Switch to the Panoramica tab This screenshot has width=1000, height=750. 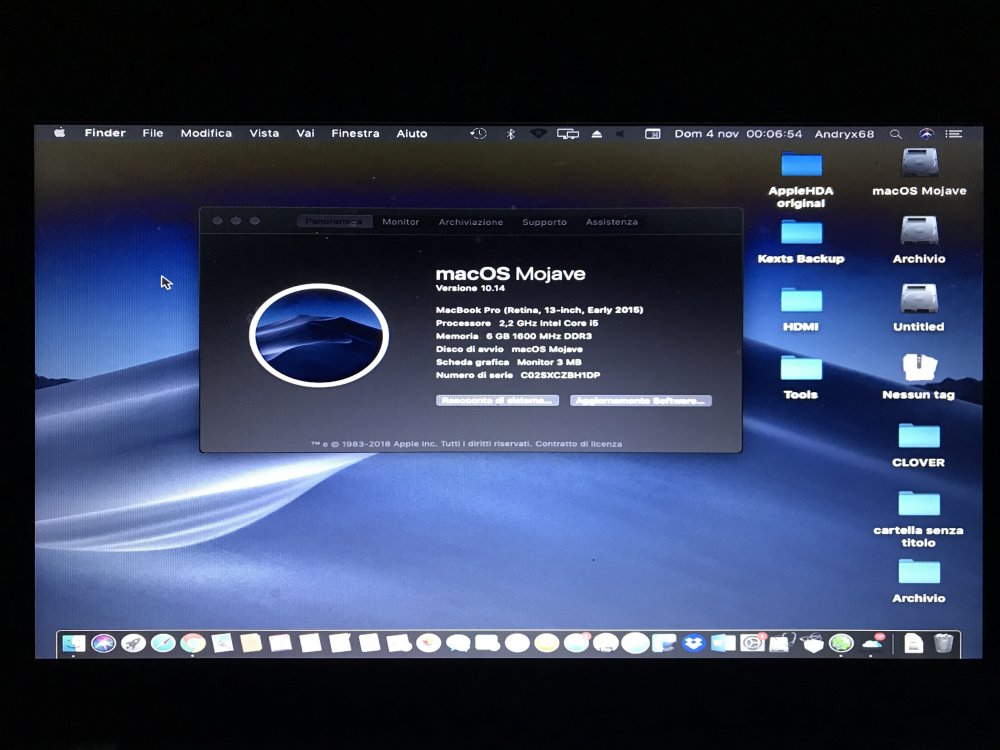pyautogui.click(x=334, y=221)
